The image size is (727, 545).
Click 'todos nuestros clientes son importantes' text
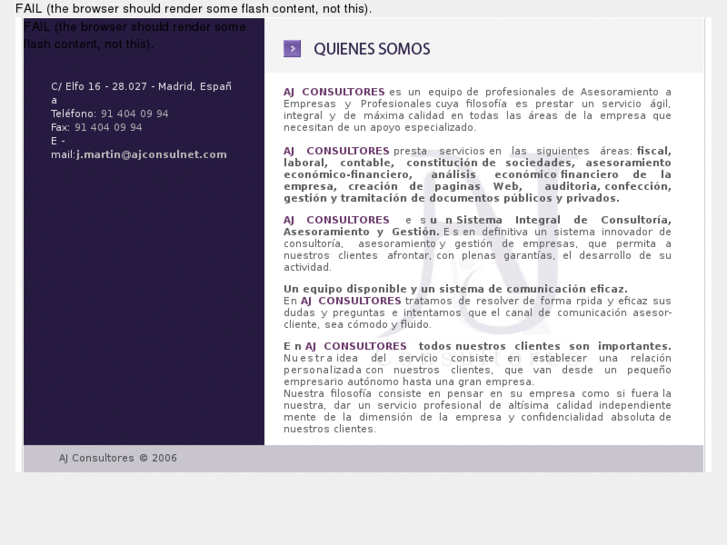click(544, 346)
